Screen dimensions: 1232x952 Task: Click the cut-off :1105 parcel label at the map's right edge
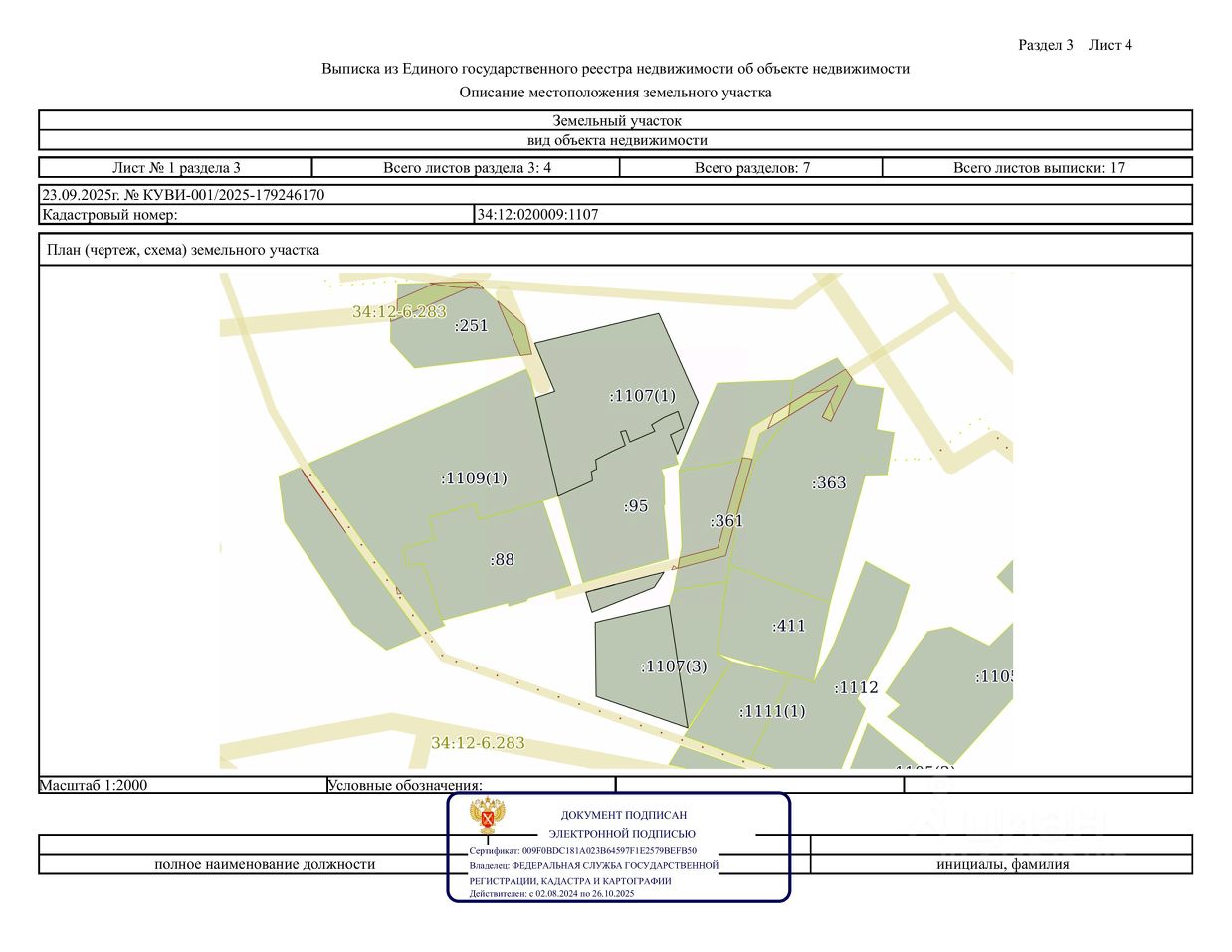pos(994,676)
